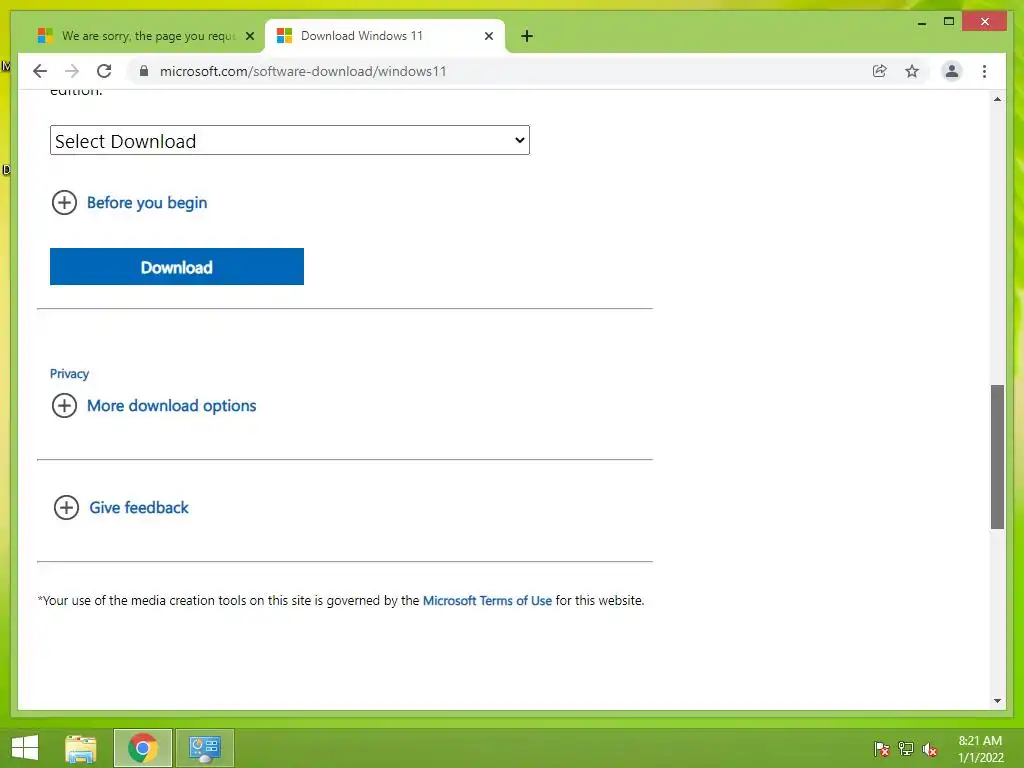The width and height of the screenshot is (1024, 768).
Task: Click the taskbar clock showing 8:21 AM
Action: pyautogui.click(x=980, y=749)
